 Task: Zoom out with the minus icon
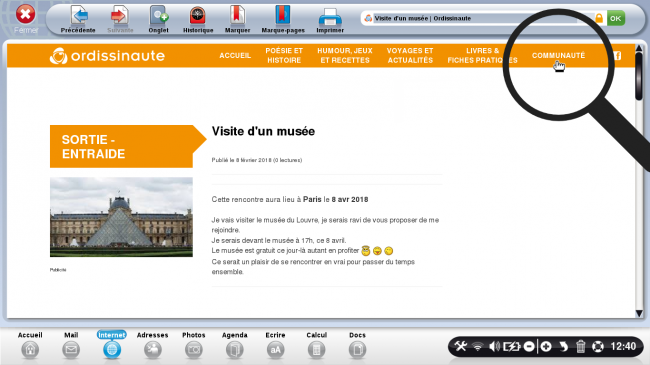pyautogui.click(x=529, y=346)
